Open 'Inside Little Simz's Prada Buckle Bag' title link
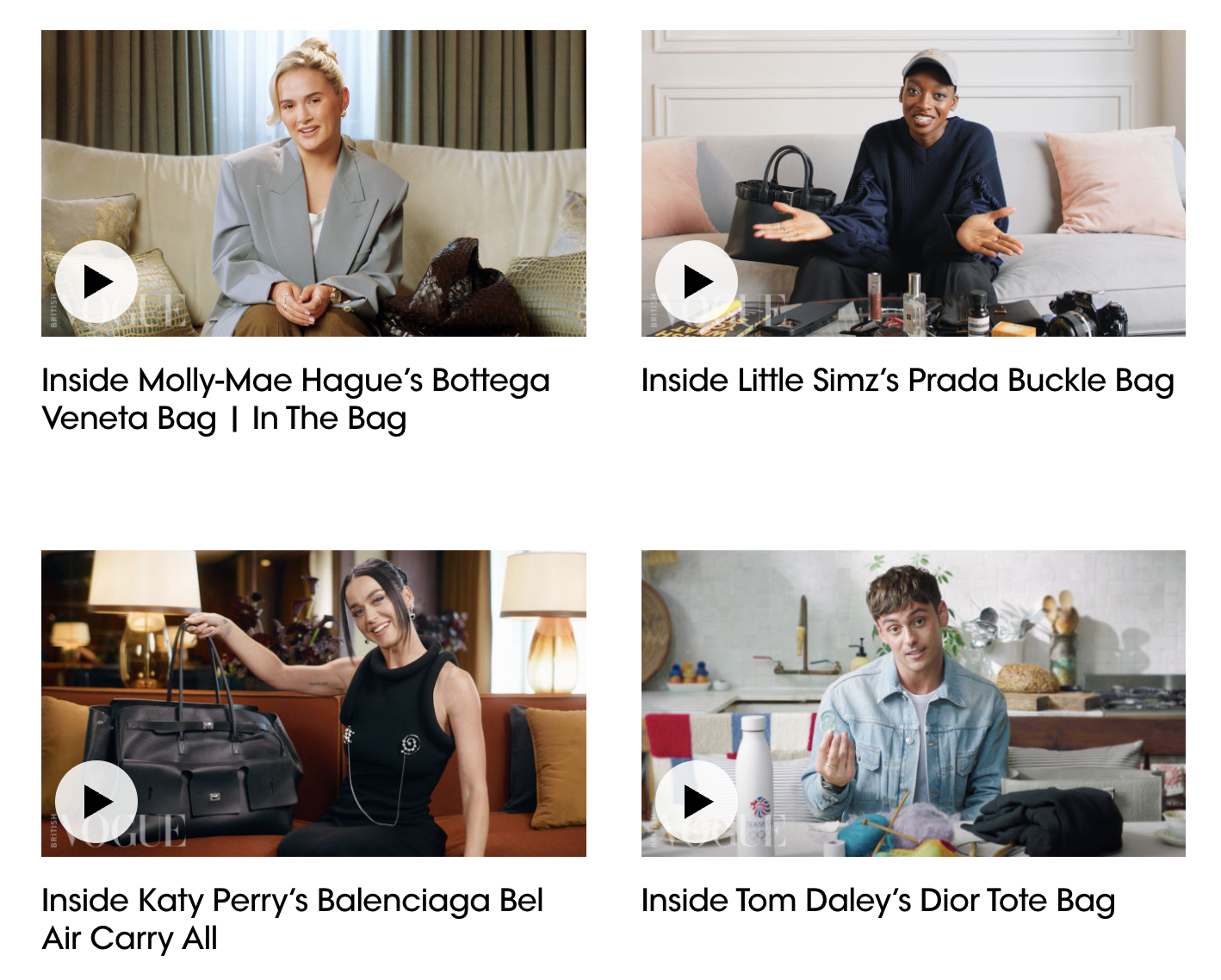 (x=908, y=381)
